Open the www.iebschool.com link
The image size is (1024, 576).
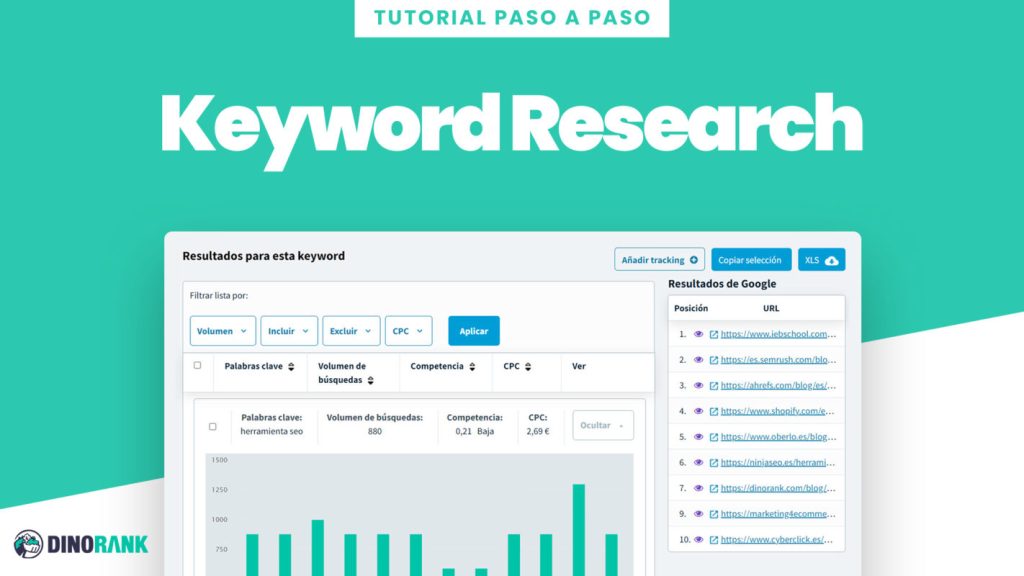(x=778, y=334)
